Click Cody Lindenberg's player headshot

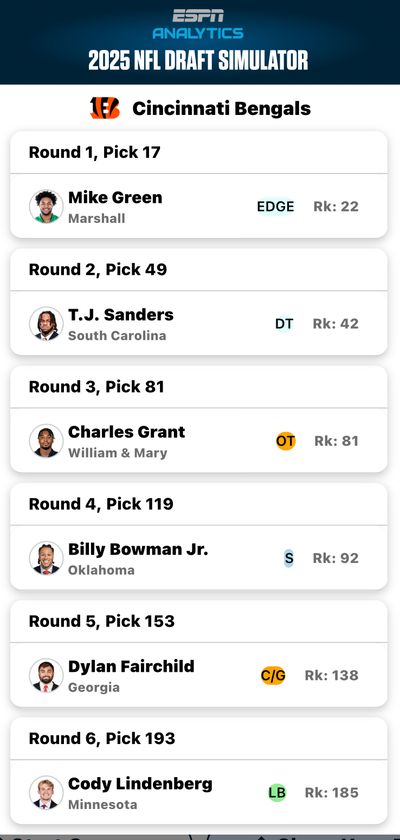[x=46, y=793]
